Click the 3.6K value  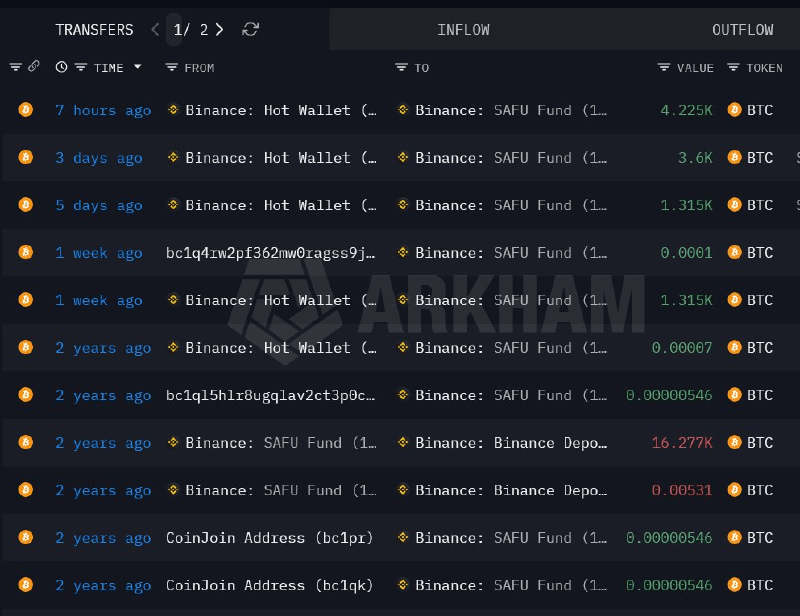point(695,158)
